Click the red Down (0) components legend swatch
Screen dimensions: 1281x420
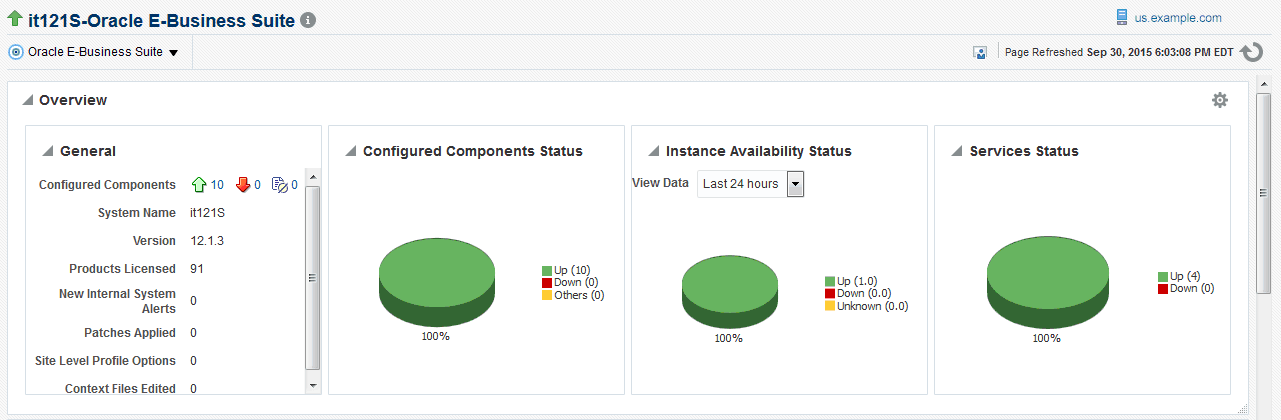547,283
